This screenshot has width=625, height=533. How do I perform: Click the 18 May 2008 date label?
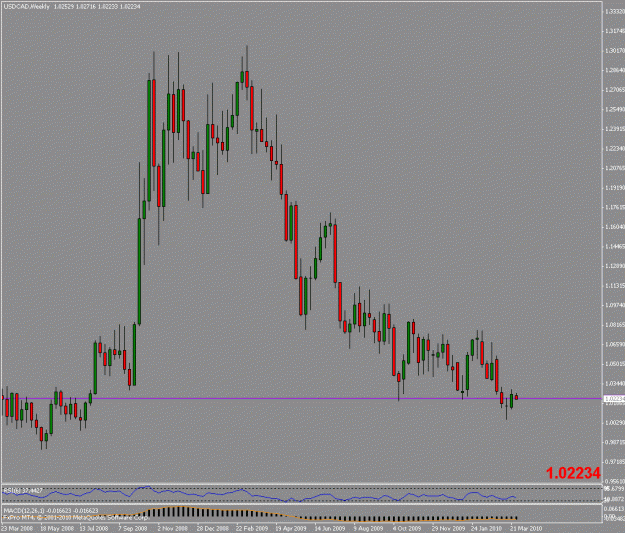click(57, 529)
